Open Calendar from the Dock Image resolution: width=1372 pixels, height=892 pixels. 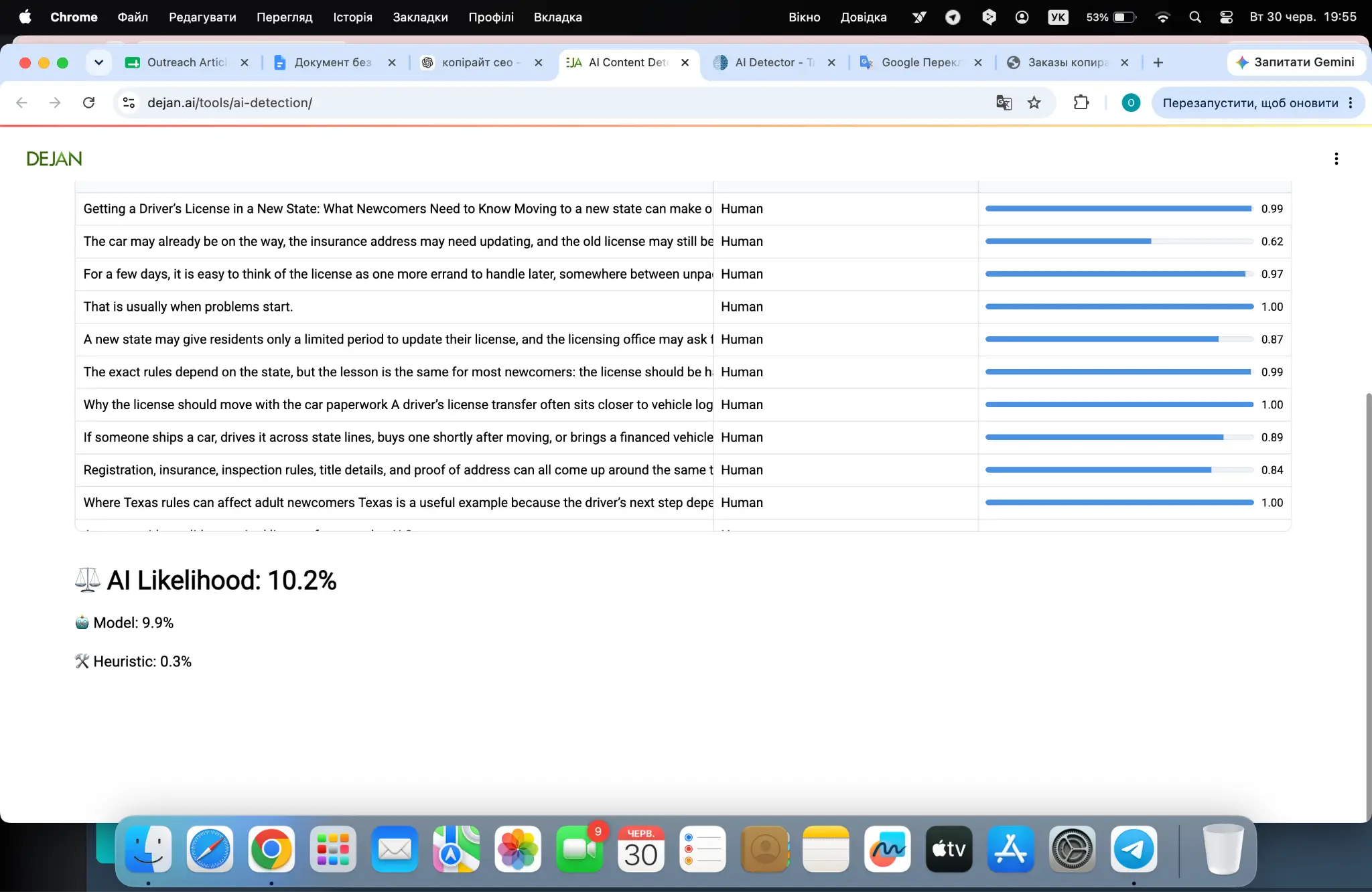pos(641,849)
